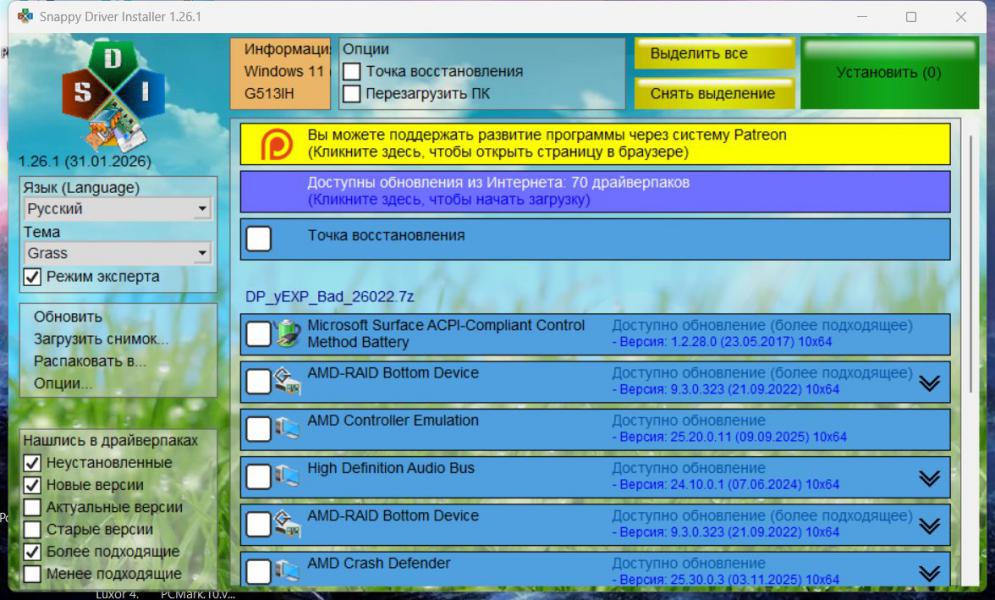Enable the Перезагрузить ПК checkbox
Image resolution: width=995 pixels, height=600 pixels.
(352, 94)
